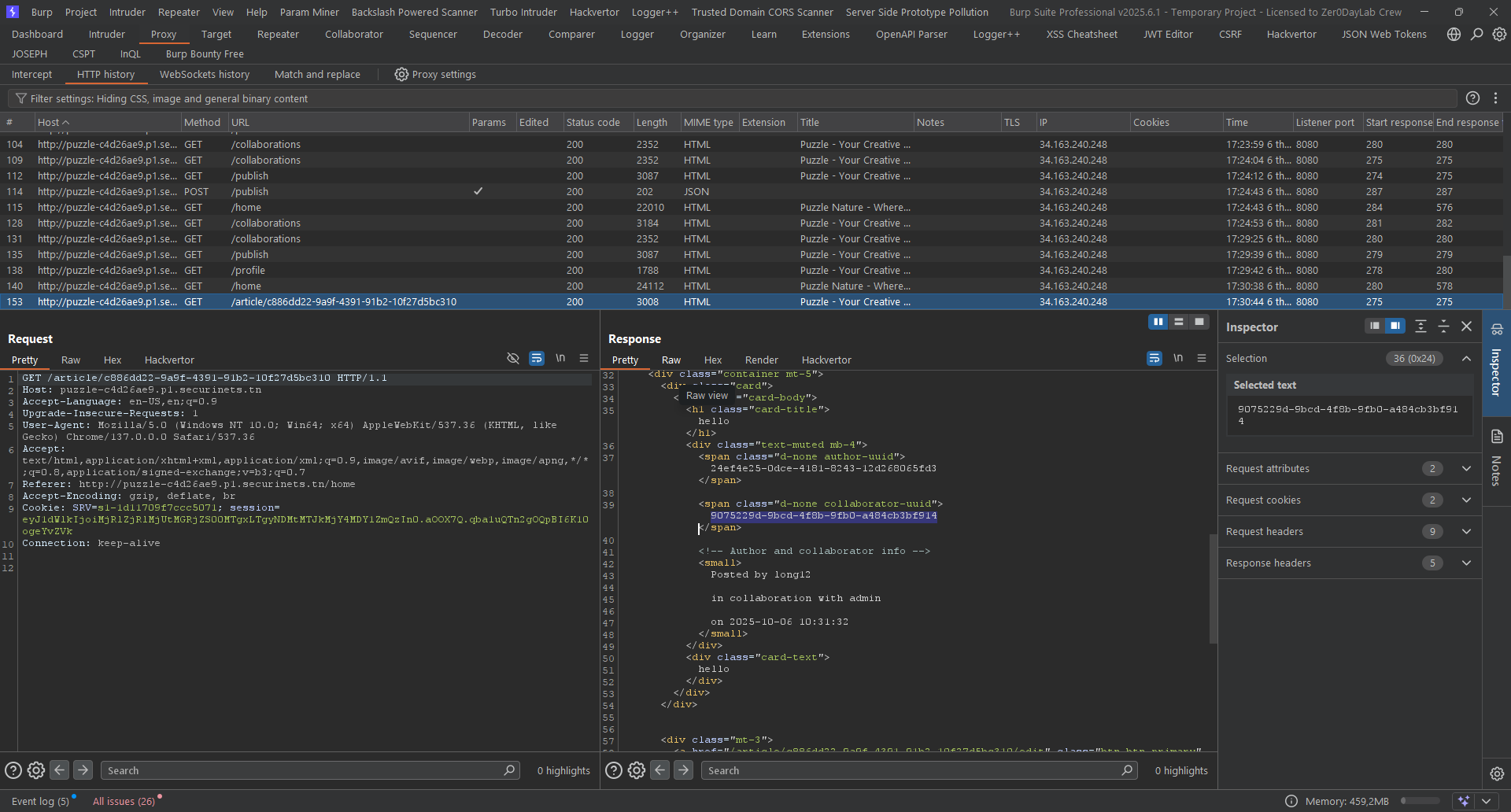Open Request panel hamburger menu

pos(584,359)
